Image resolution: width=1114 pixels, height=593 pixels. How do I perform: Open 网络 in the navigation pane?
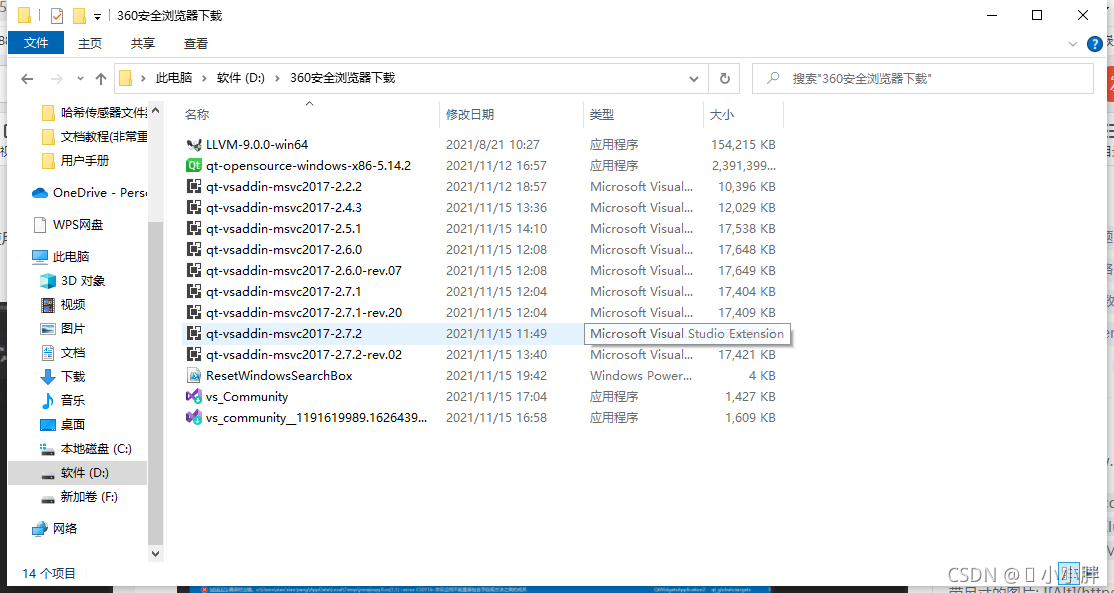tap(55, 528)
